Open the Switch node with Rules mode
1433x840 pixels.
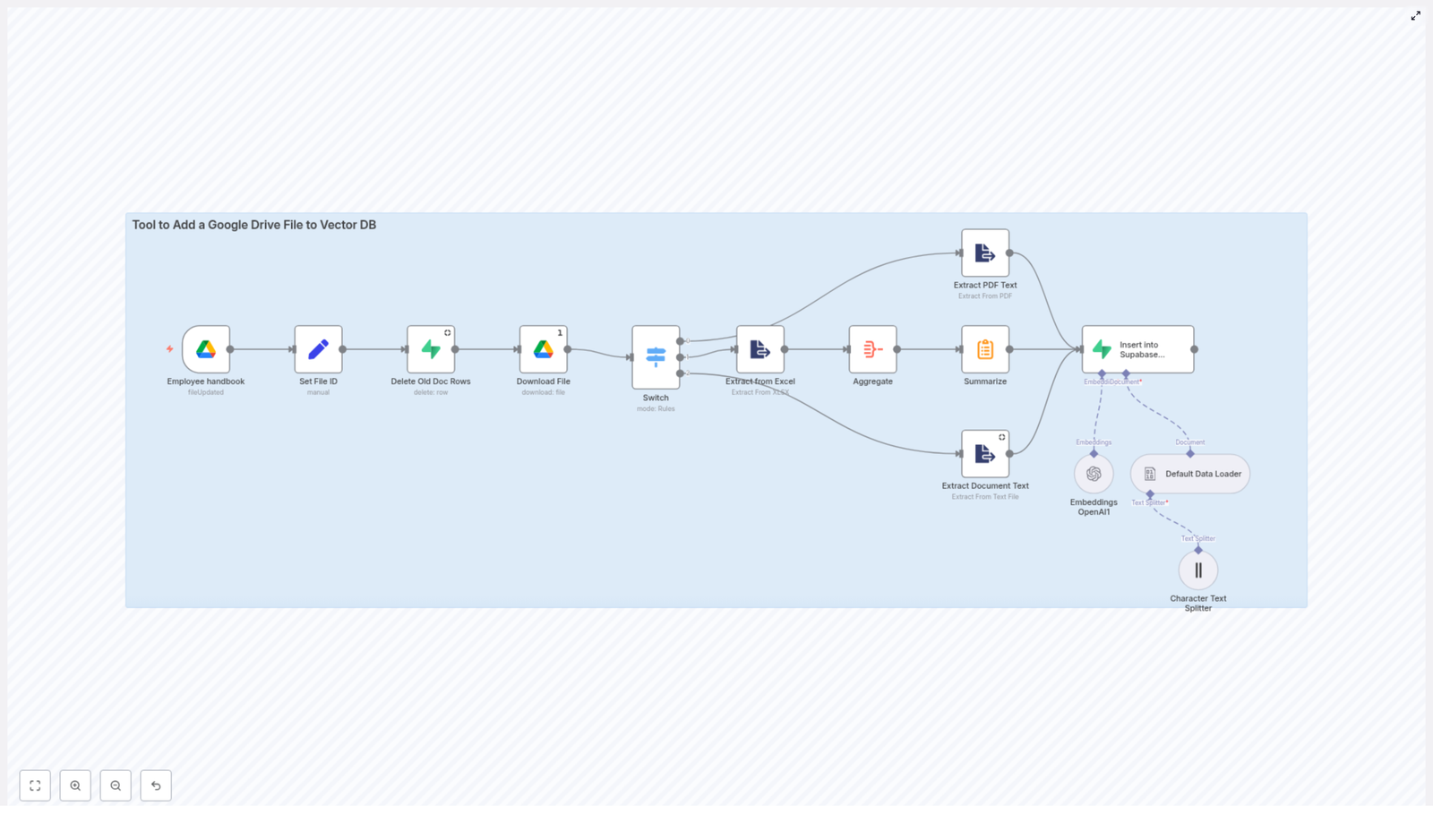tap(656, 356)
